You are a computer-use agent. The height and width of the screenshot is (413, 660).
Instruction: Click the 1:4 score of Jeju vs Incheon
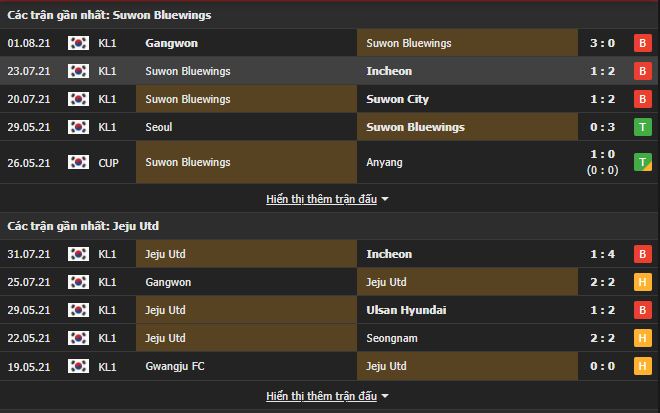[603, 254]
